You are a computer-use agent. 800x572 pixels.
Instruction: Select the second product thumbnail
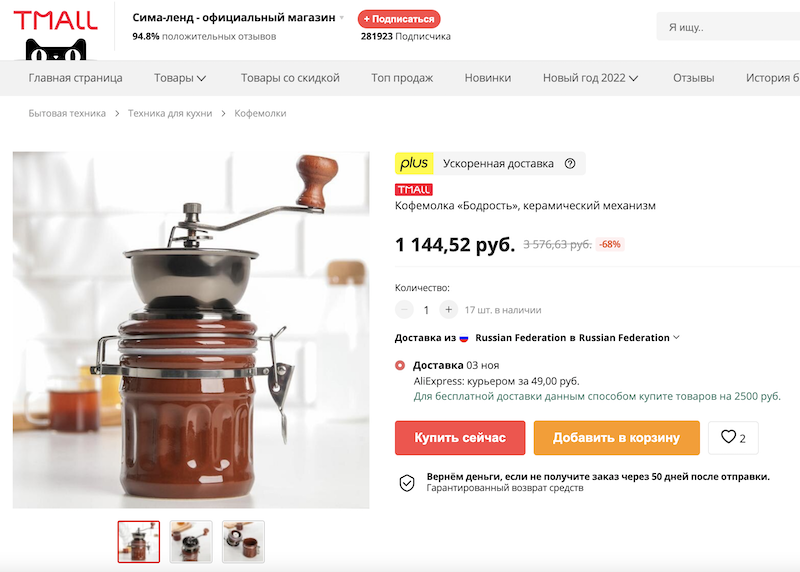pos(191,542)
